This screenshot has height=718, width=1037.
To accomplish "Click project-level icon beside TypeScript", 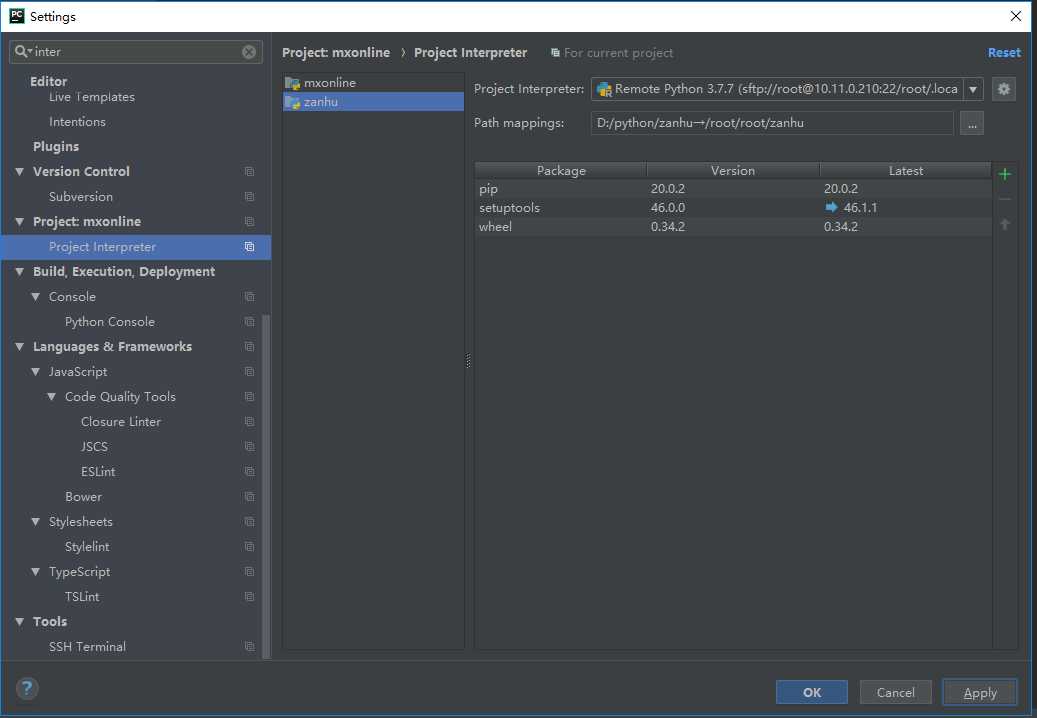I will tap(249, 572).
